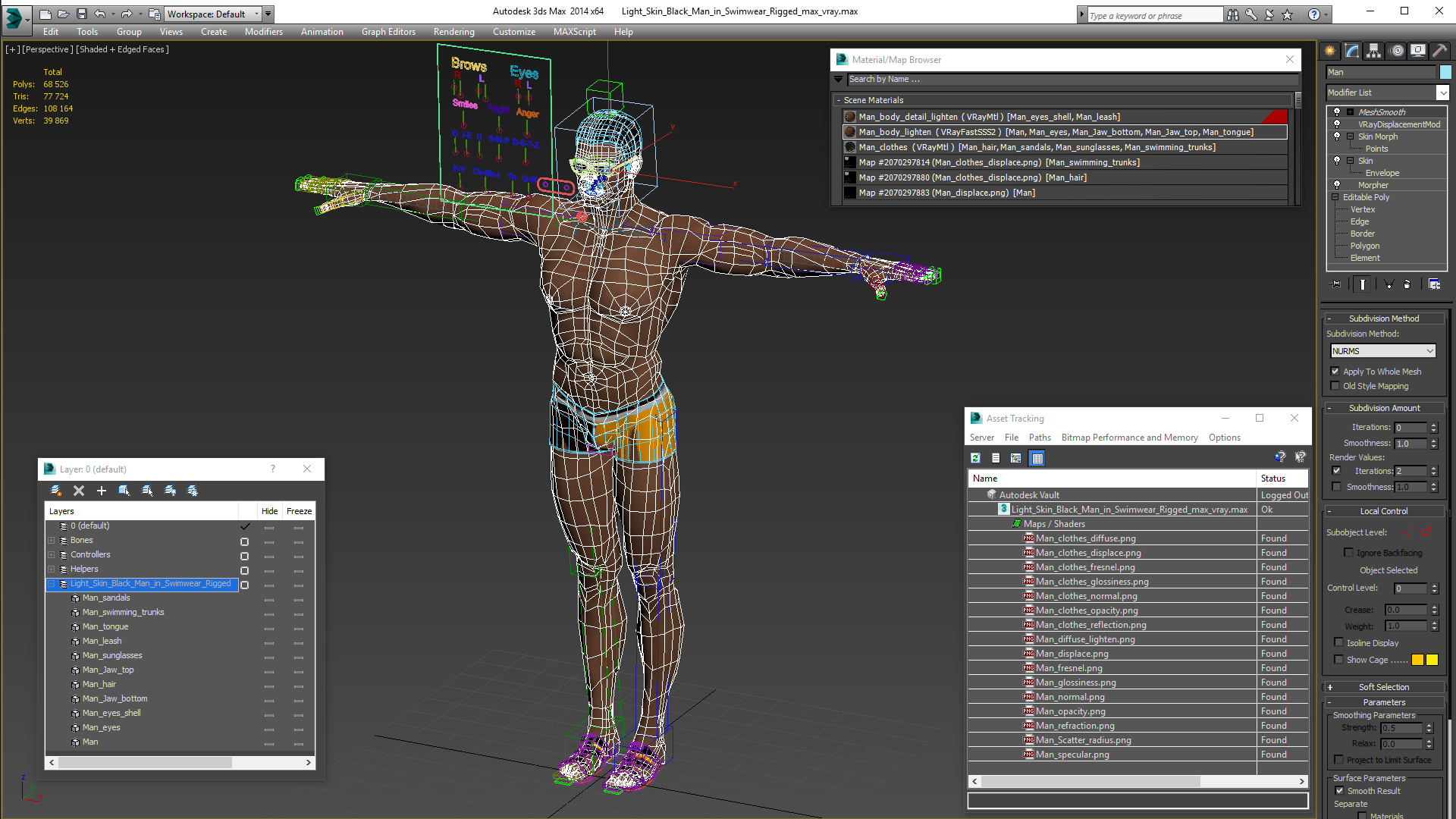
Task: Open the Create command panel tab
Action: (1329, 51)
